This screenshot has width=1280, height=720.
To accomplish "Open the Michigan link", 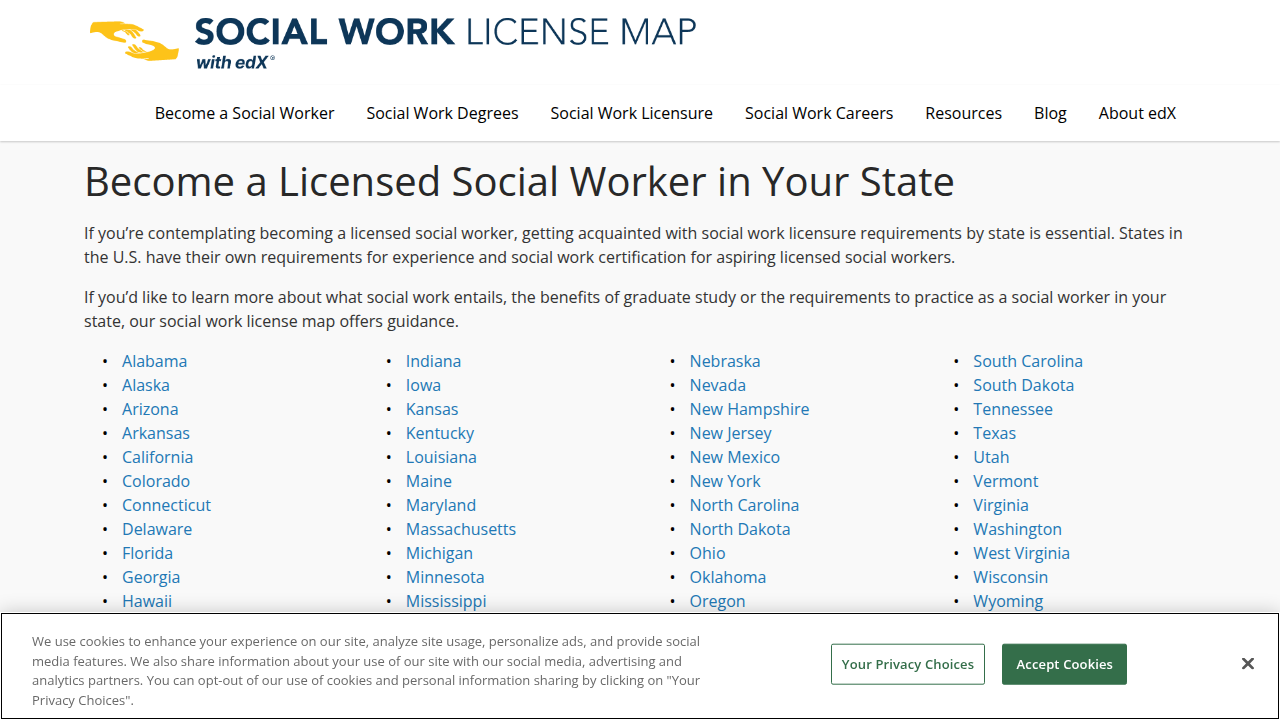I will (x=439, y=553).
